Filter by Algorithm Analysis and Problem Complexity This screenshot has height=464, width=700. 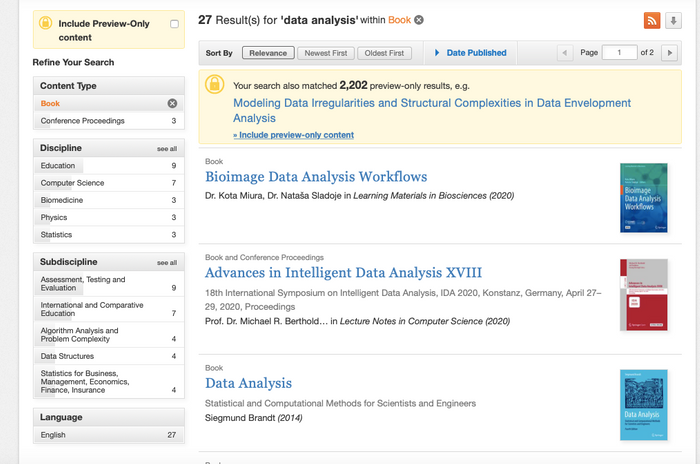(108, 334)
